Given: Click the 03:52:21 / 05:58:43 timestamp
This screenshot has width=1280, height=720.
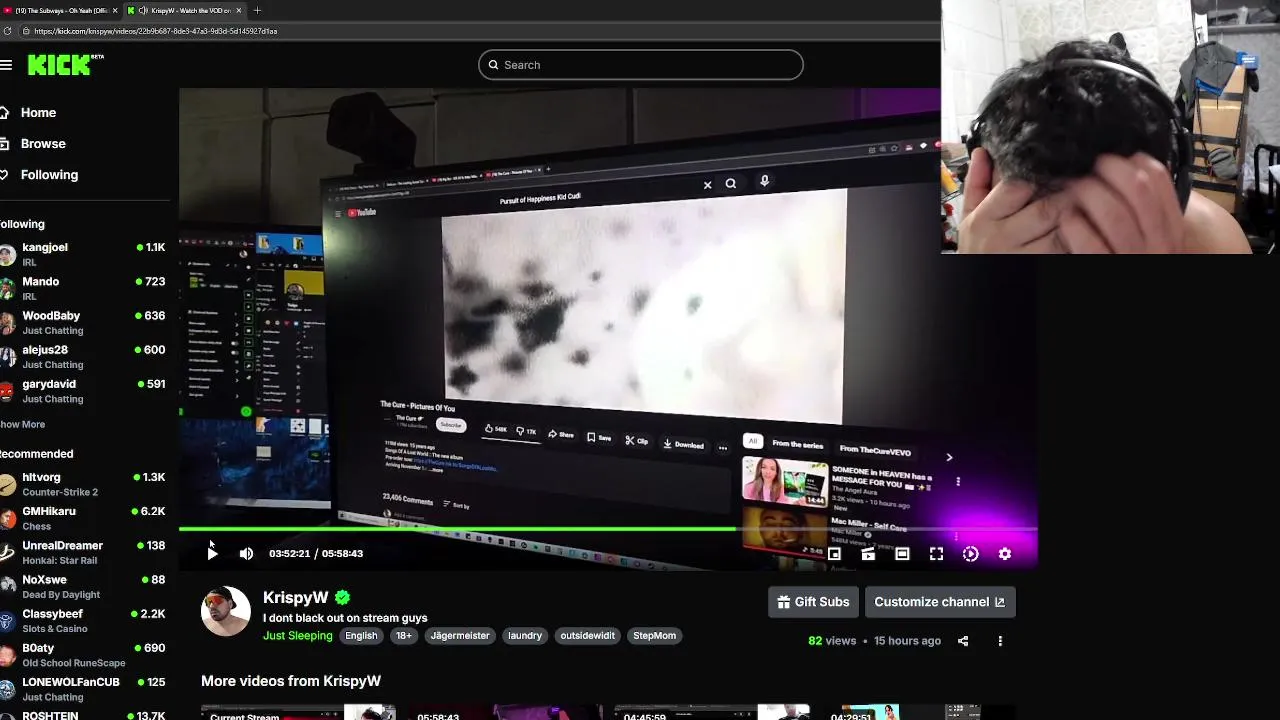Looking at the screenshot, I should (316, 553).
